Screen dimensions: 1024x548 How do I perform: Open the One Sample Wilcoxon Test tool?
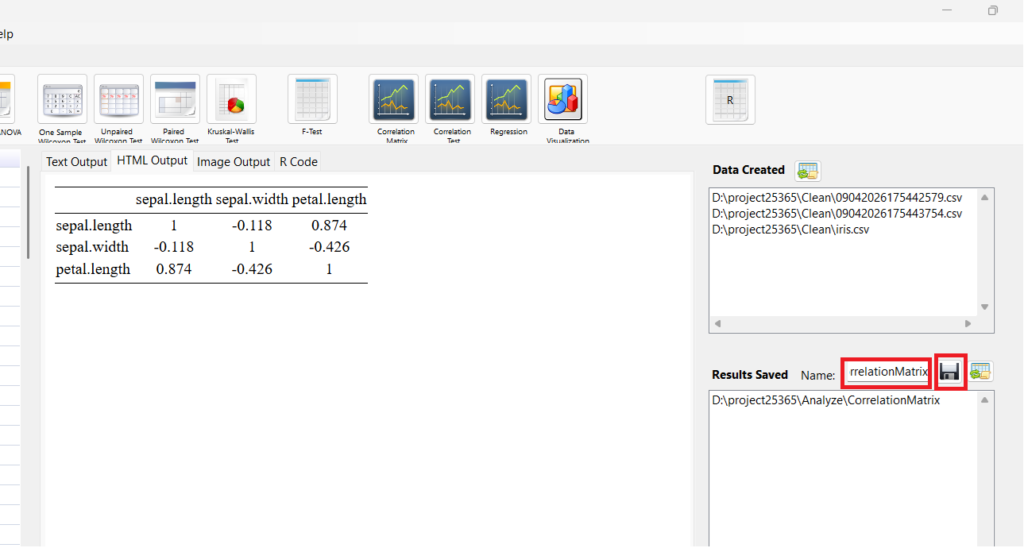tap(62, 100)
